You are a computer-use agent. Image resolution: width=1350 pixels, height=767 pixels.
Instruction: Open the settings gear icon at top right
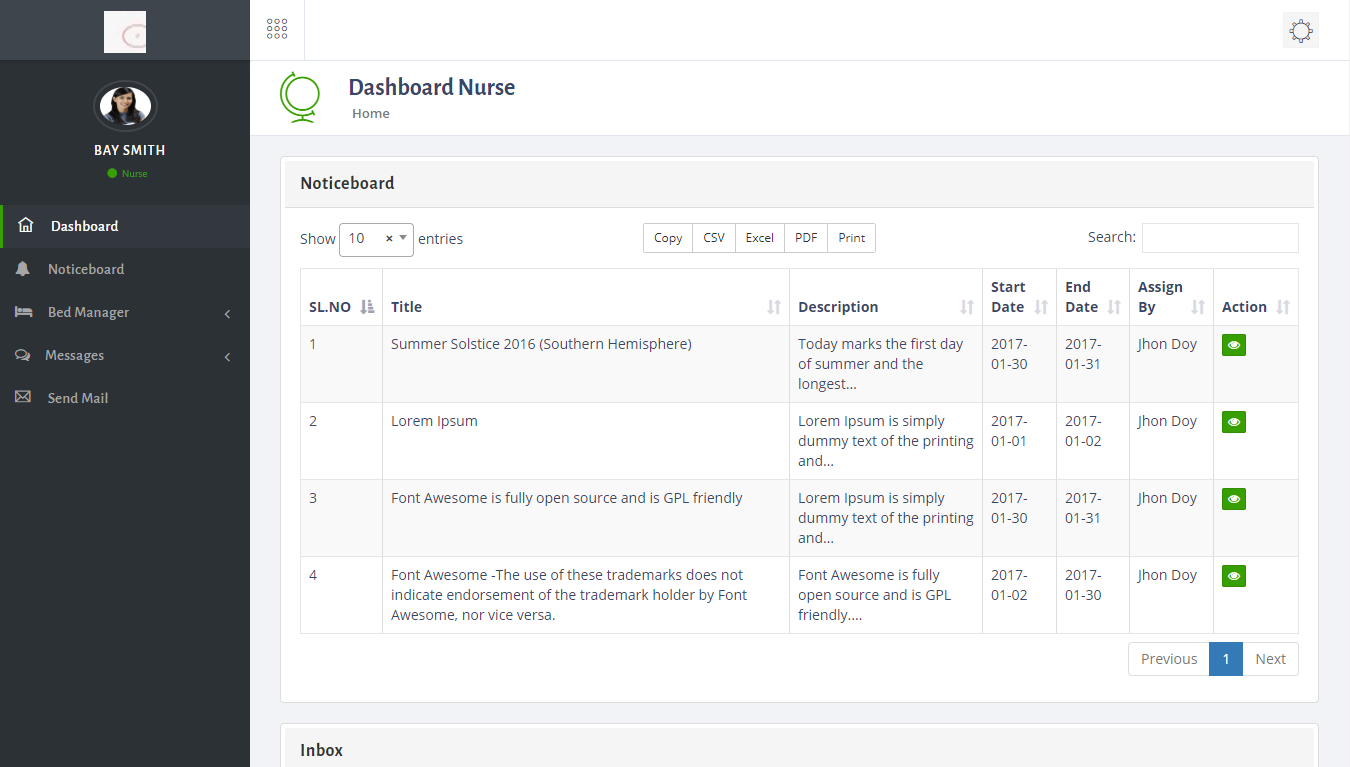(1300, 31)
